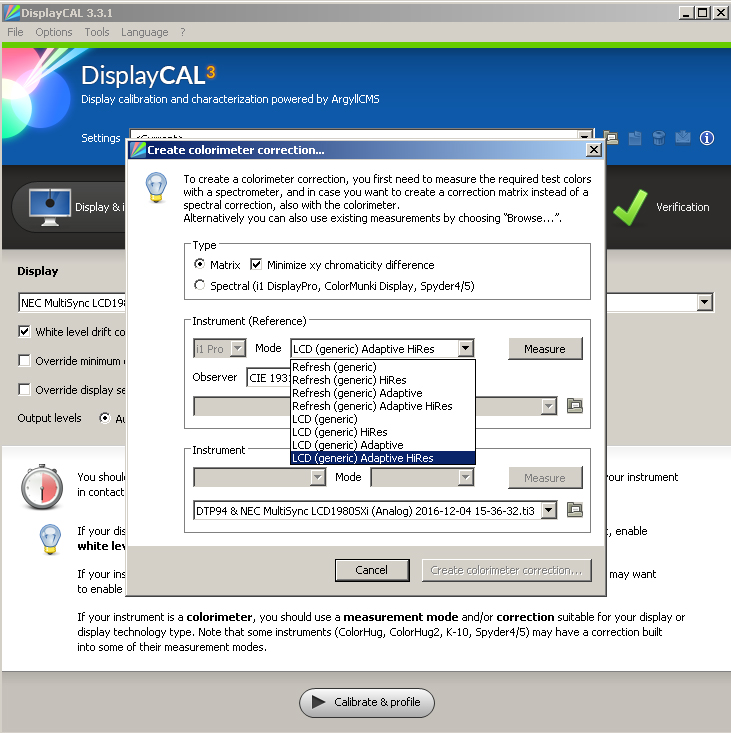This screenshot has width=731, height=733.
Task: Open the reference Mode dropdown arrow
Action: [466, 348]
